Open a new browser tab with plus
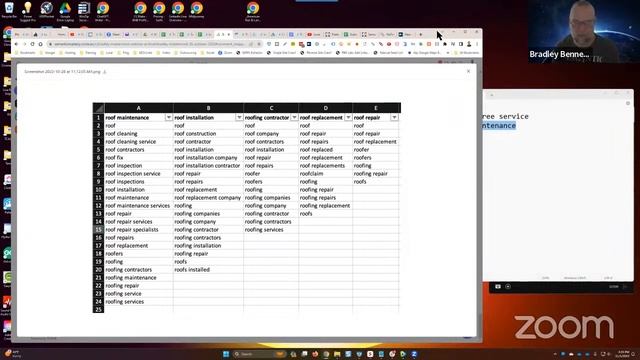Viewport: 640px width, 360px height. 420,34
